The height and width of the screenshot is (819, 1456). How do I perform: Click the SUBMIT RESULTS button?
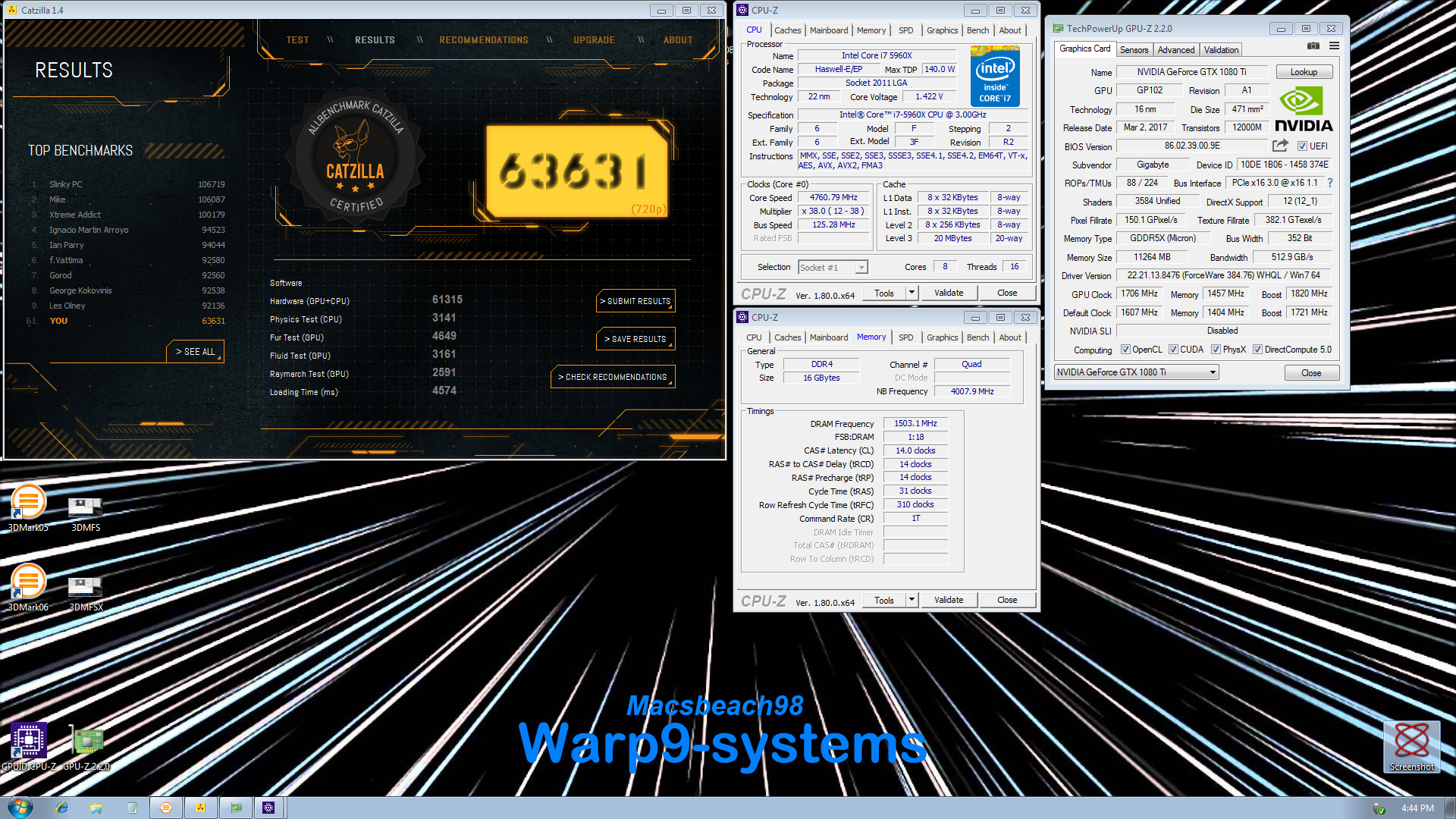pos(635,301)
